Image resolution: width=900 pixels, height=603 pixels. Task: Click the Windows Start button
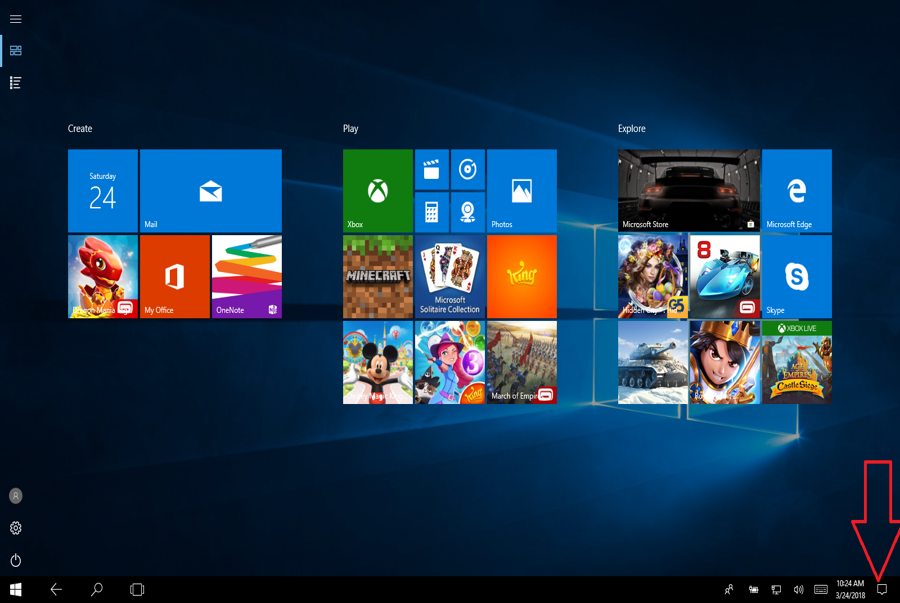[x=15, y=589]
